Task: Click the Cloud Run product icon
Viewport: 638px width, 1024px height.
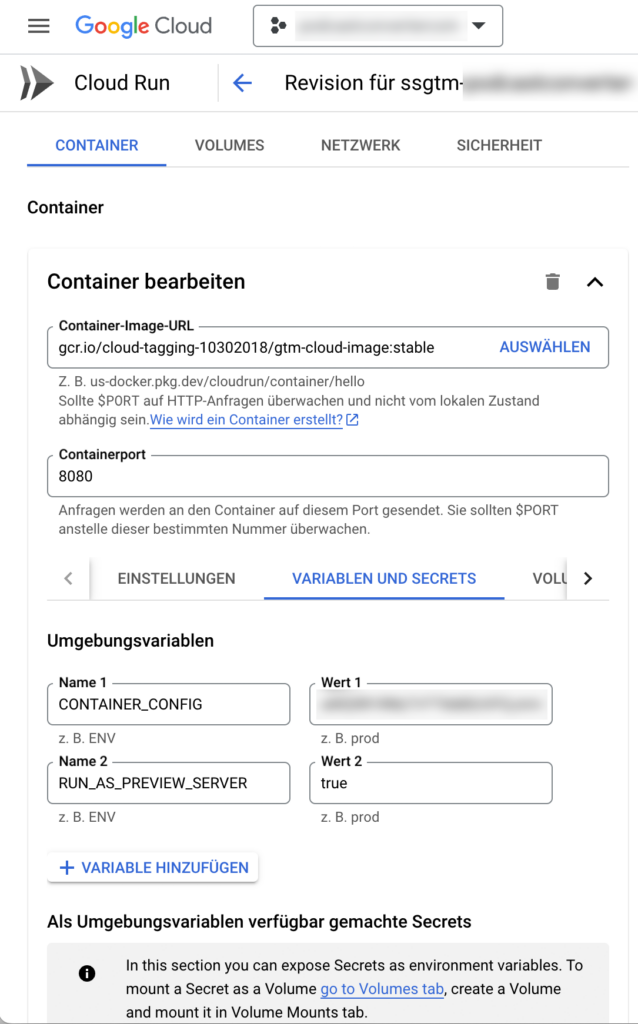Action: point(36,83)
